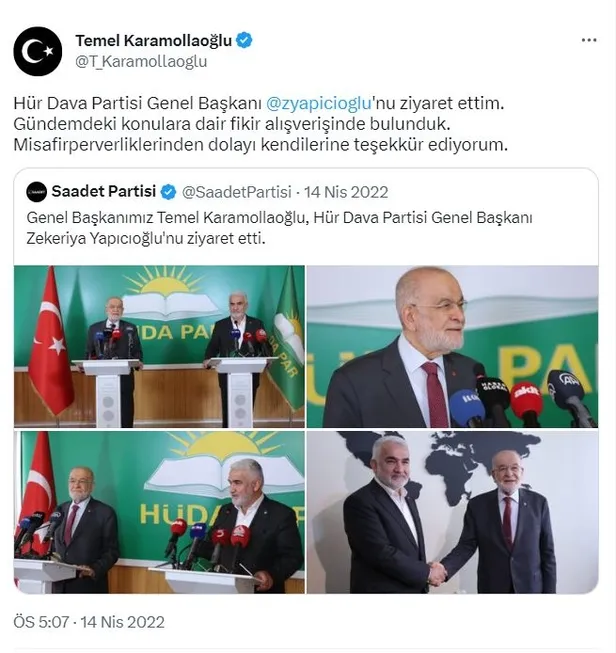Click the verified badge next to Saadet Partisi

click(168, 192)
